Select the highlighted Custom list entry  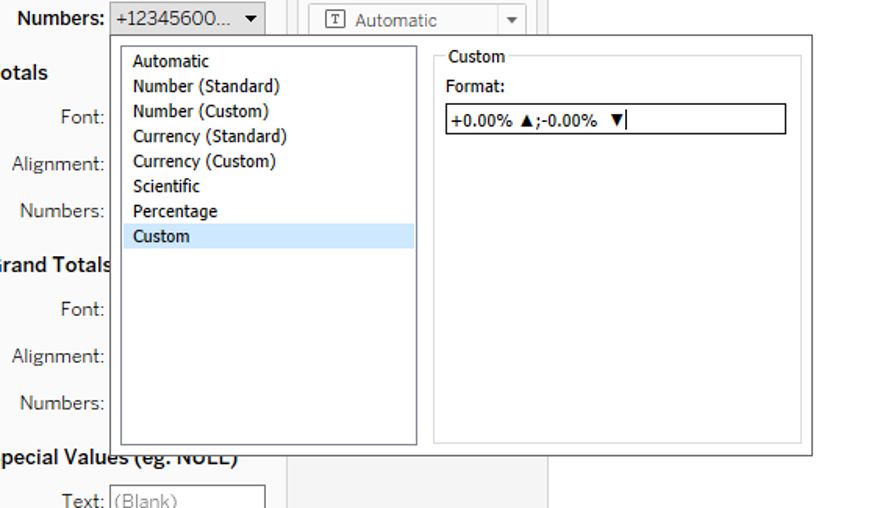click(x=161, y=236)
